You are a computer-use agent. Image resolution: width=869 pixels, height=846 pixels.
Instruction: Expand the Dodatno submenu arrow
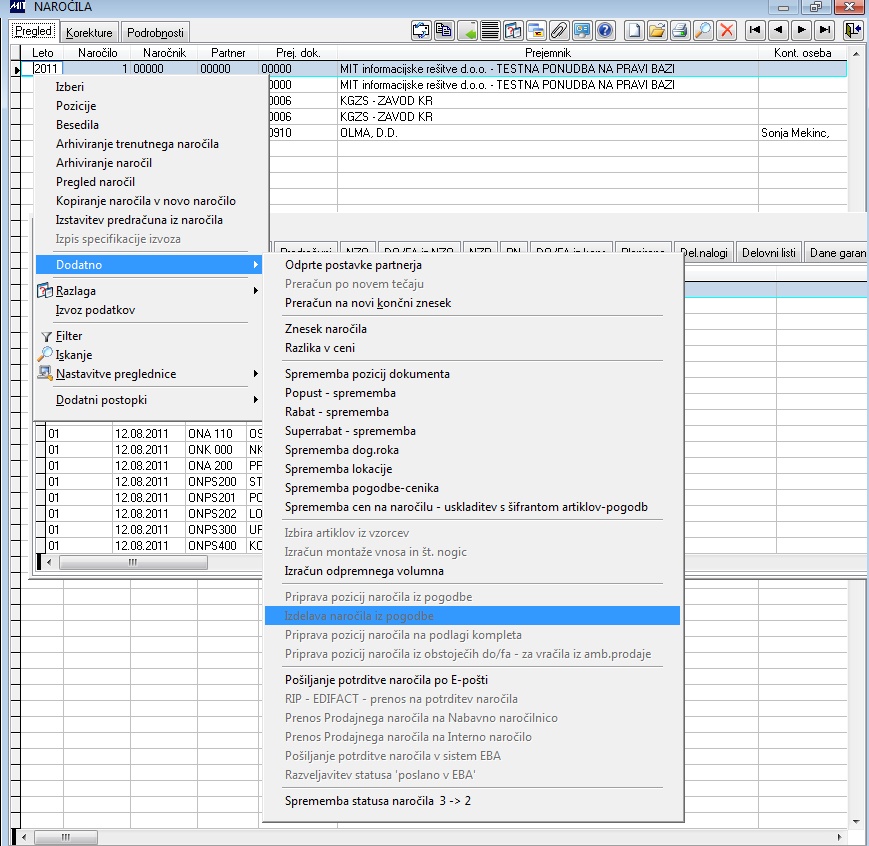coord(255,265)
